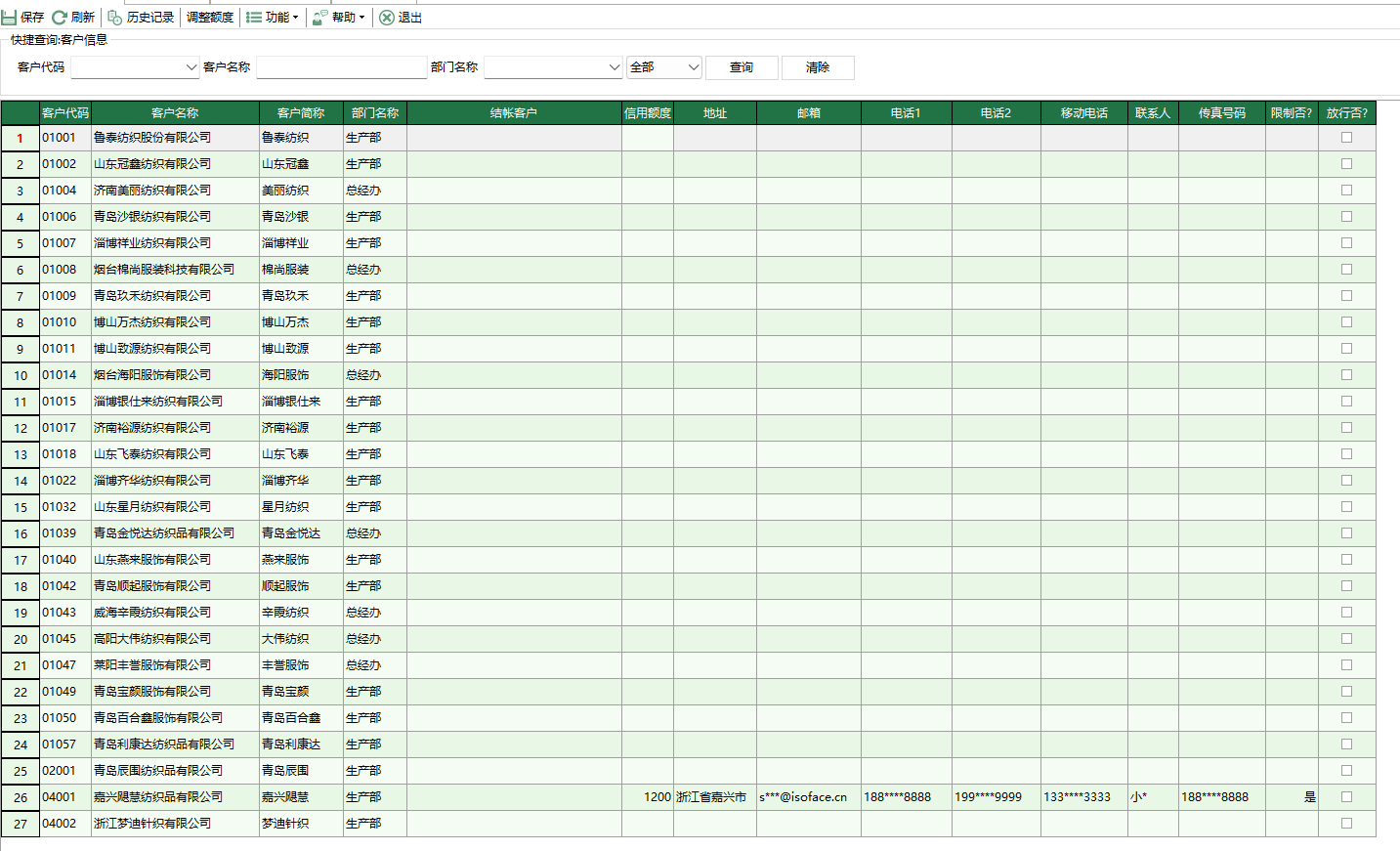
Task: Click the Exit (退出) toolbar icon
Action: (387, 18)
